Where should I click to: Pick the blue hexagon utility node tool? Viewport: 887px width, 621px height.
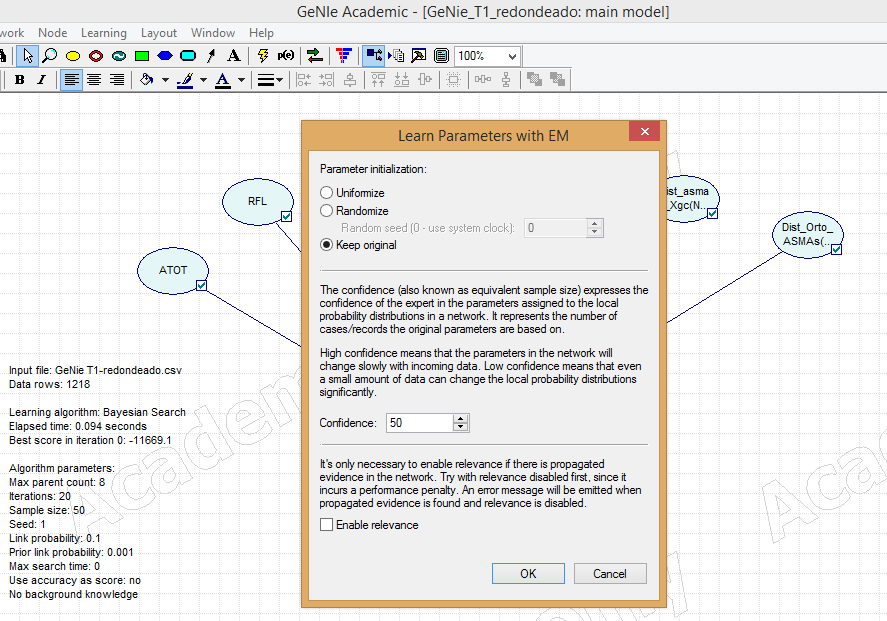coord(165,56)
